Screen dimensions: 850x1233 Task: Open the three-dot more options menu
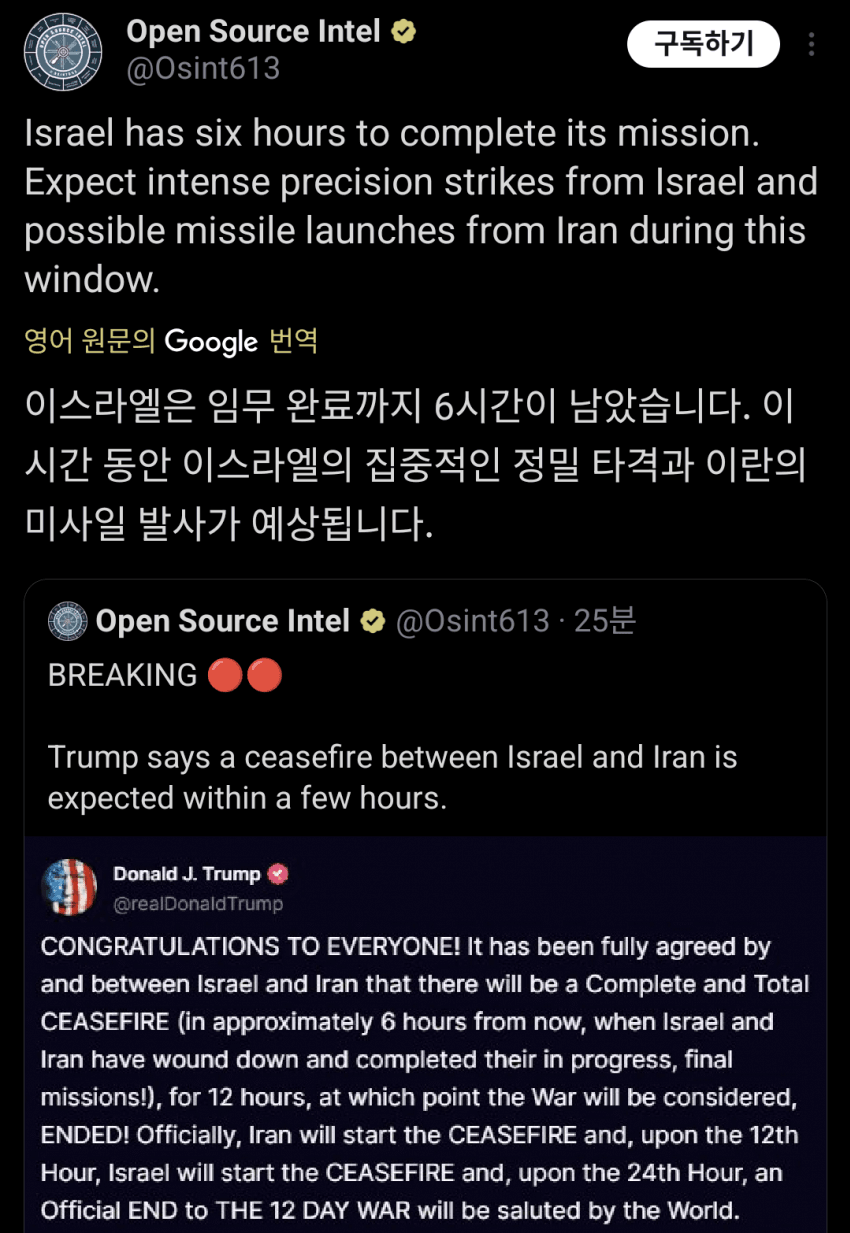click(x=811, y=45)
